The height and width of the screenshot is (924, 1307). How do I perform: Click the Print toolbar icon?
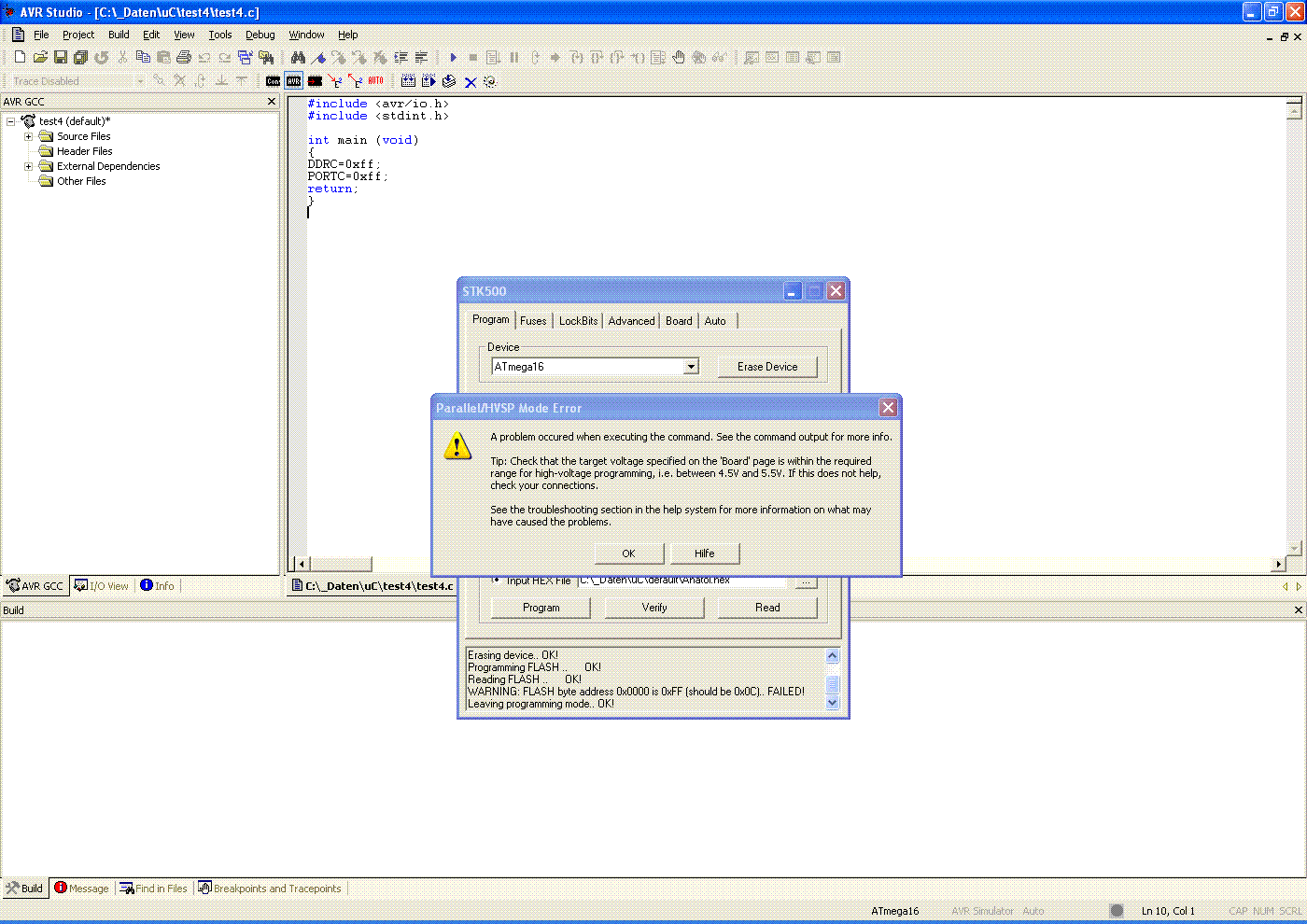click(184, 58)
